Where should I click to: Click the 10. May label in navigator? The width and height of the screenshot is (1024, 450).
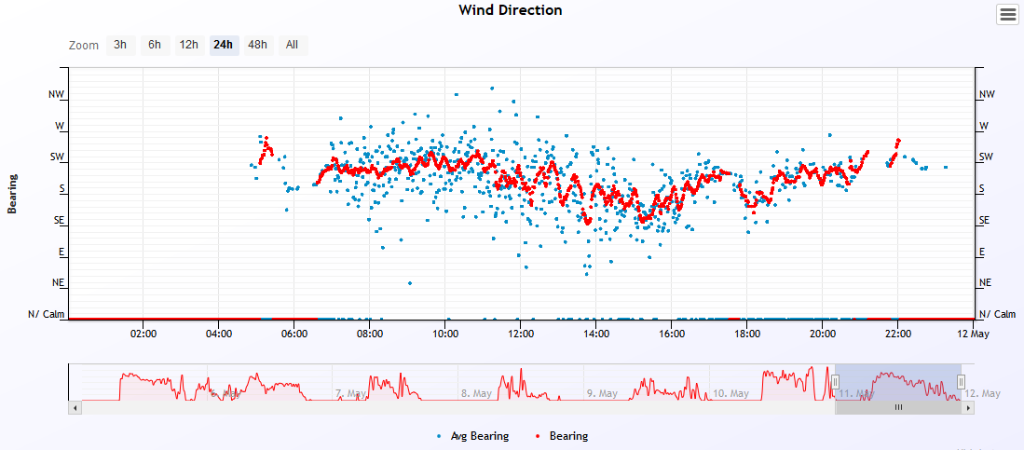point(729,394)
